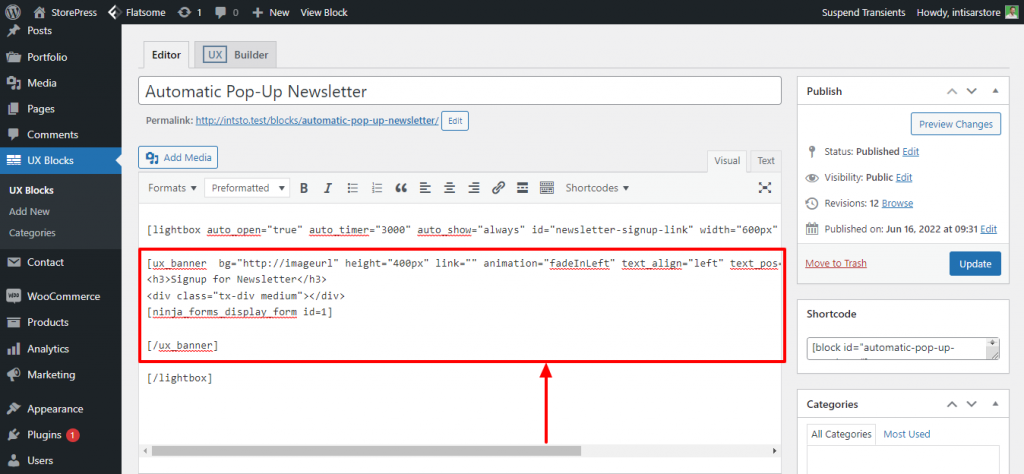Align text right
The width and height of the screenshot is (1024, 474).
click(x=474, y=188)
